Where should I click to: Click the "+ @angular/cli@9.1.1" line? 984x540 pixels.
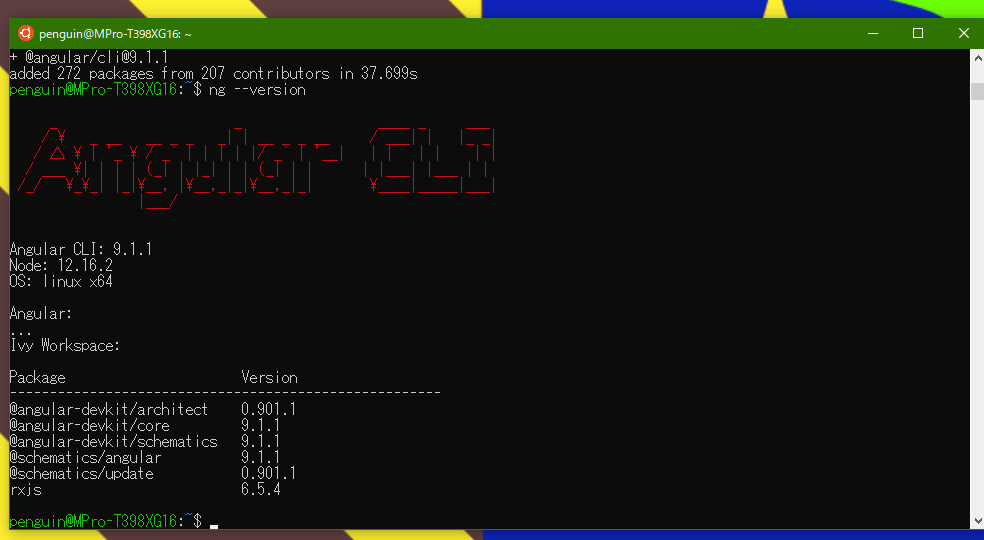pyautogui.click(x=89, y=58)
